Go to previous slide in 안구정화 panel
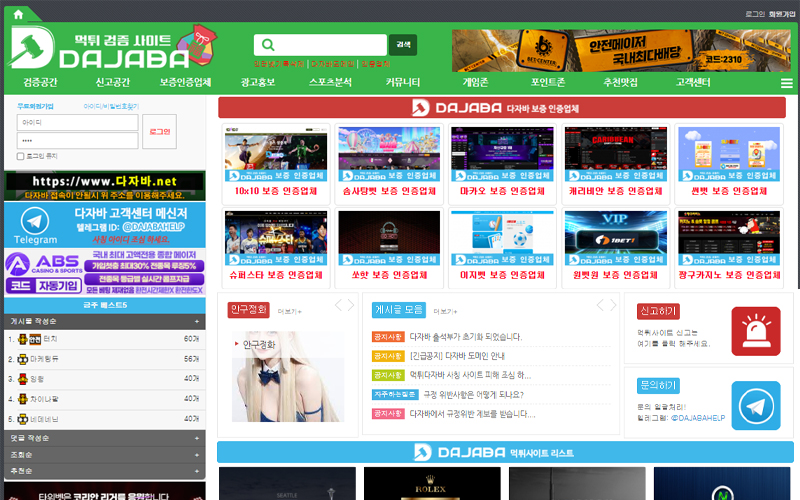 (338, 305)
